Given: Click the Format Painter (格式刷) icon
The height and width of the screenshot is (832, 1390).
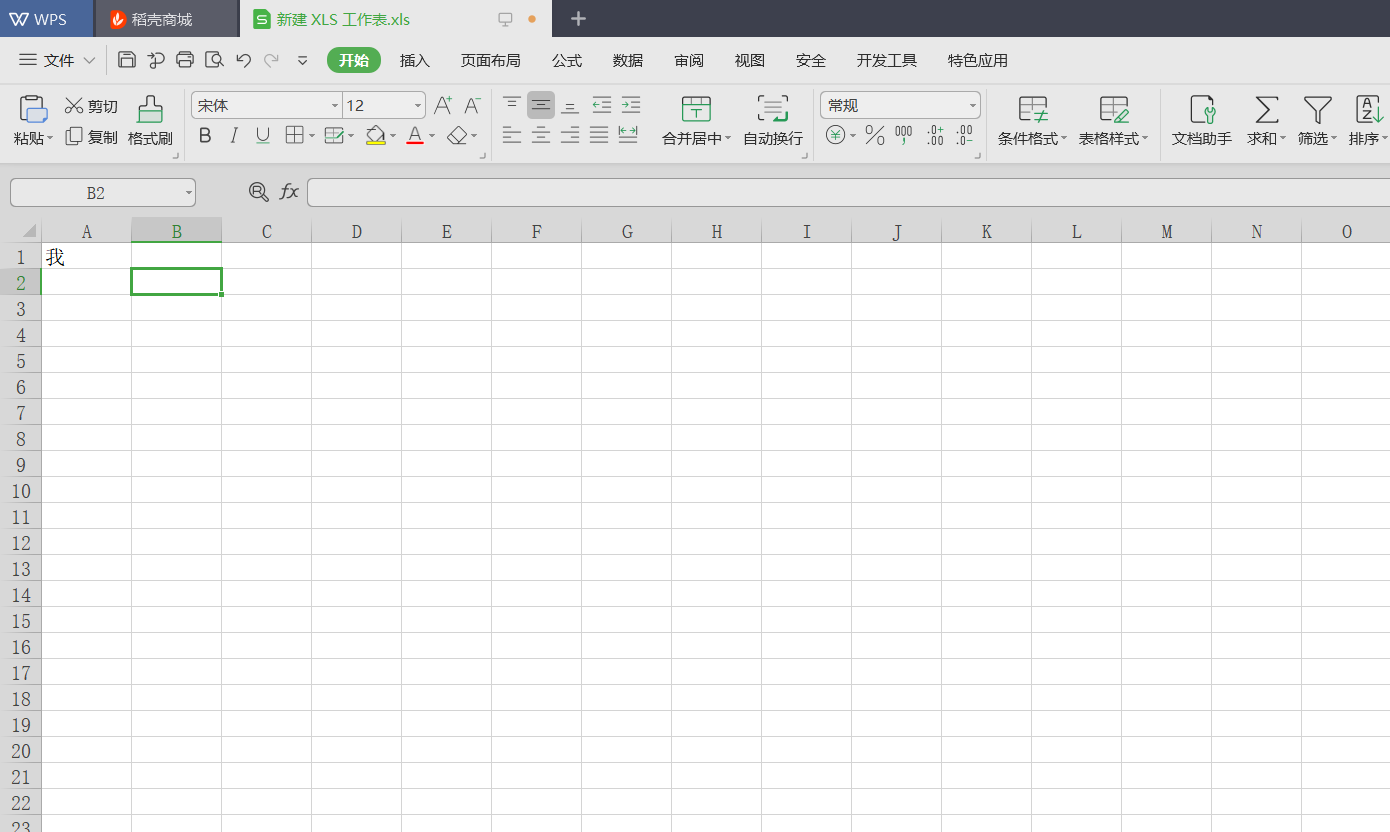Looking at the screenshot, I should (x=150, y=110).
